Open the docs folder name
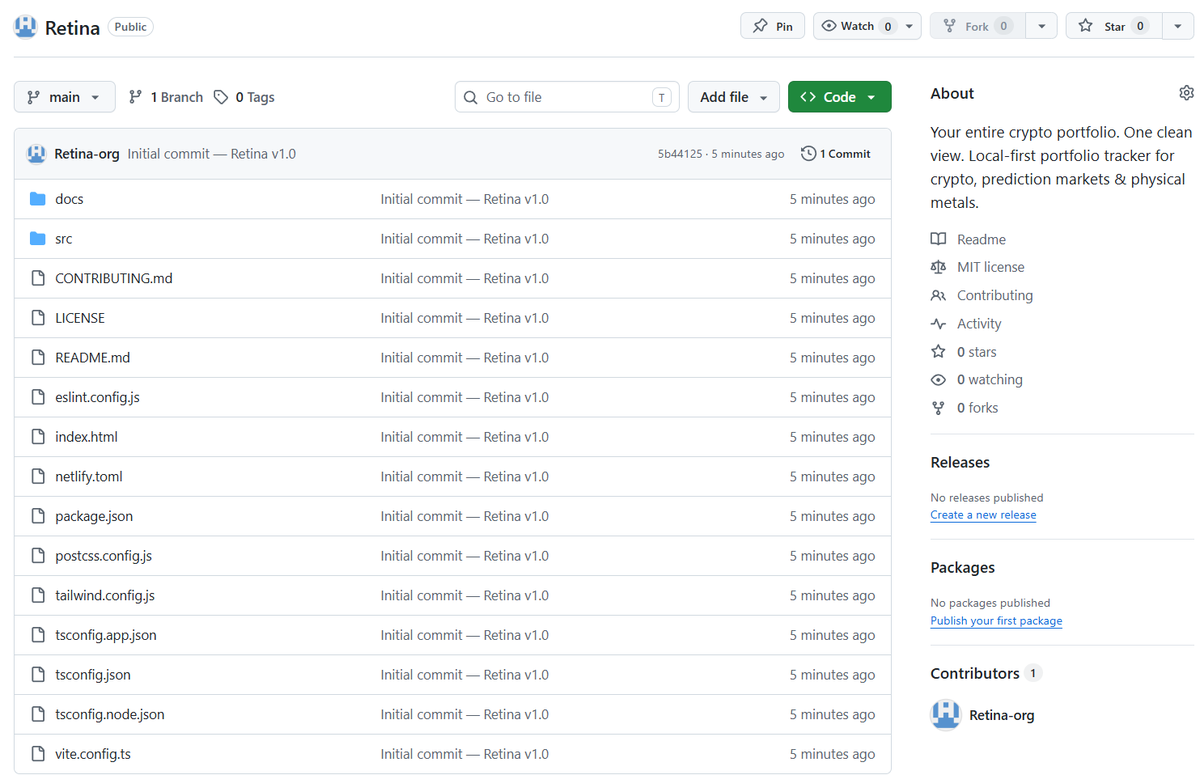 point(69,199)
